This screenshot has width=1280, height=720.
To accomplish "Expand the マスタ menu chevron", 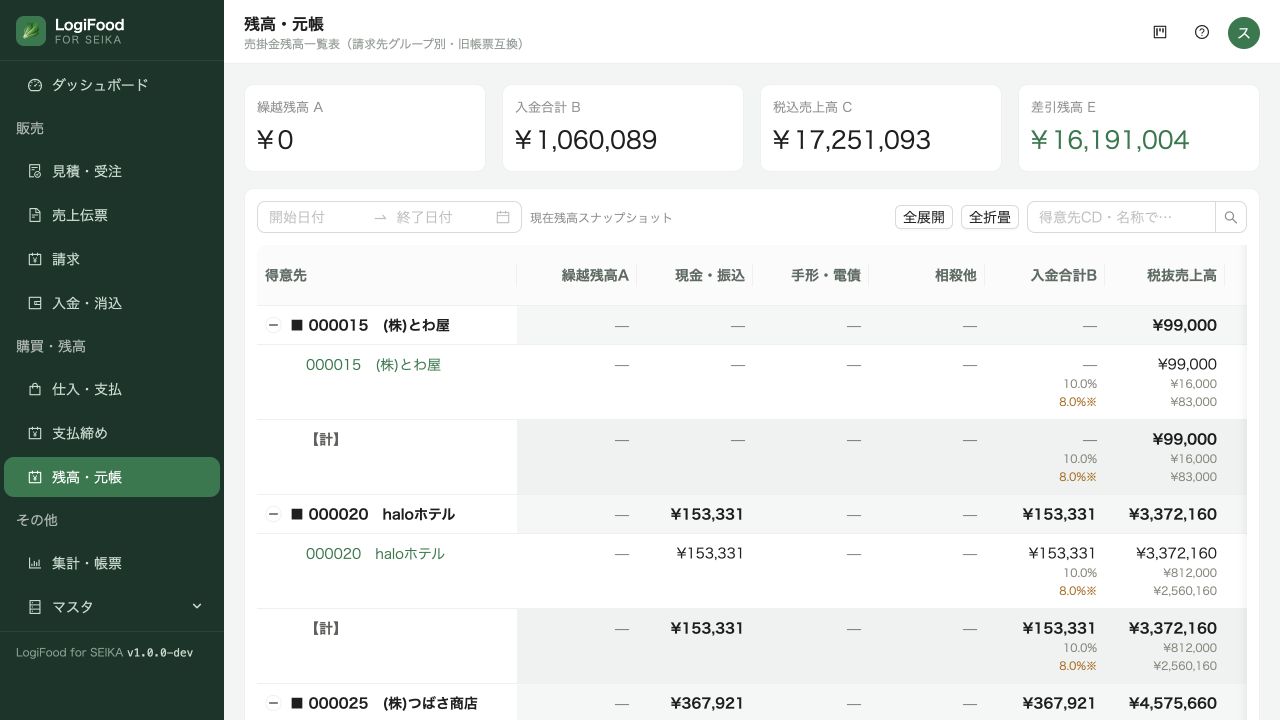I will [x=197, y=606].
